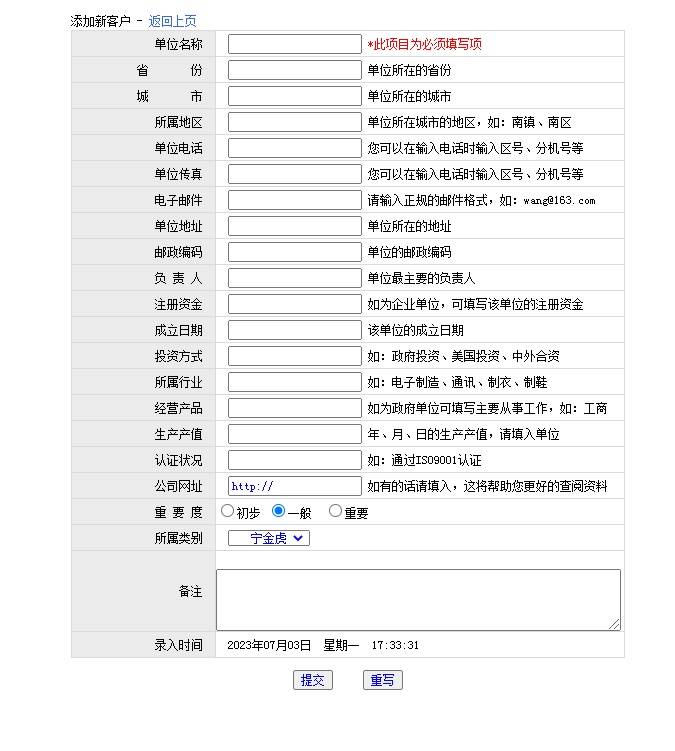Click the example email wang@163.com hint
675x751 pixels.
click(559, 201)
